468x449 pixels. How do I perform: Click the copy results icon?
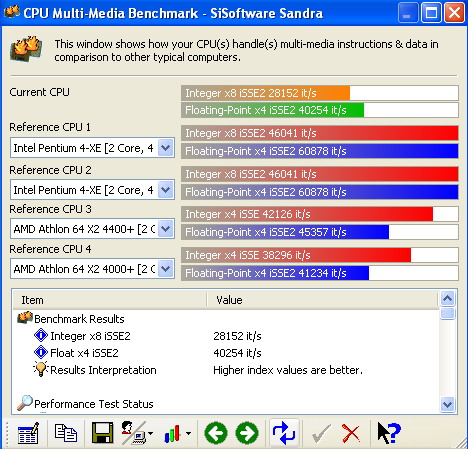point(66,433)
